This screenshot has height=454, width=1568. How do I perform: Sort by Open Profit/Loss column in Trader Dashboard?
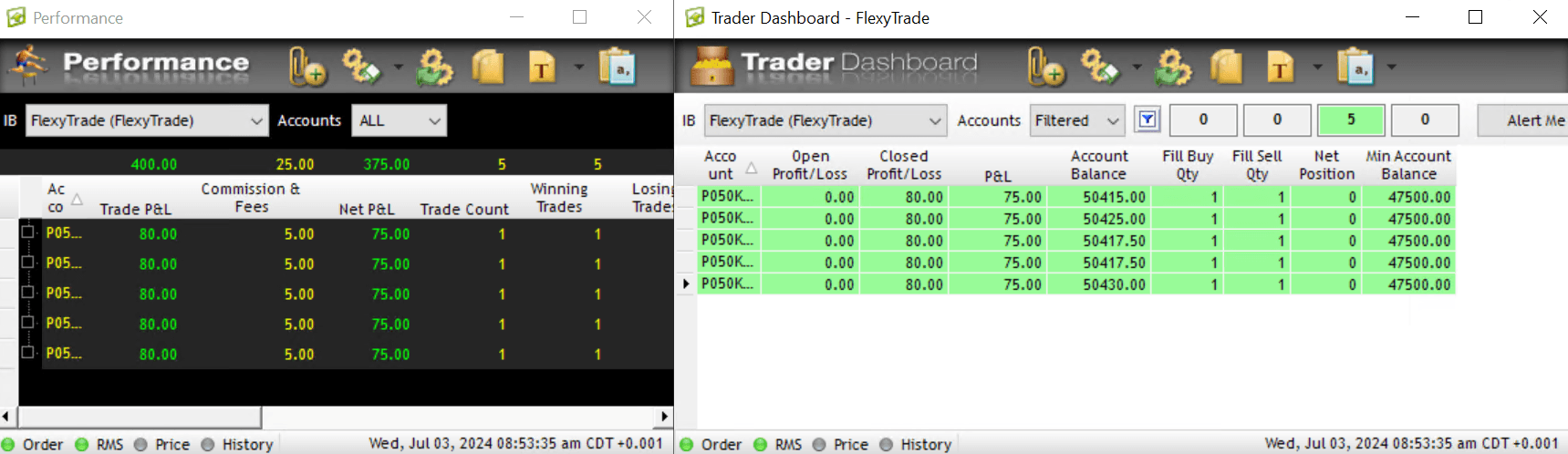pyautogui.click(x=810, y=165)
